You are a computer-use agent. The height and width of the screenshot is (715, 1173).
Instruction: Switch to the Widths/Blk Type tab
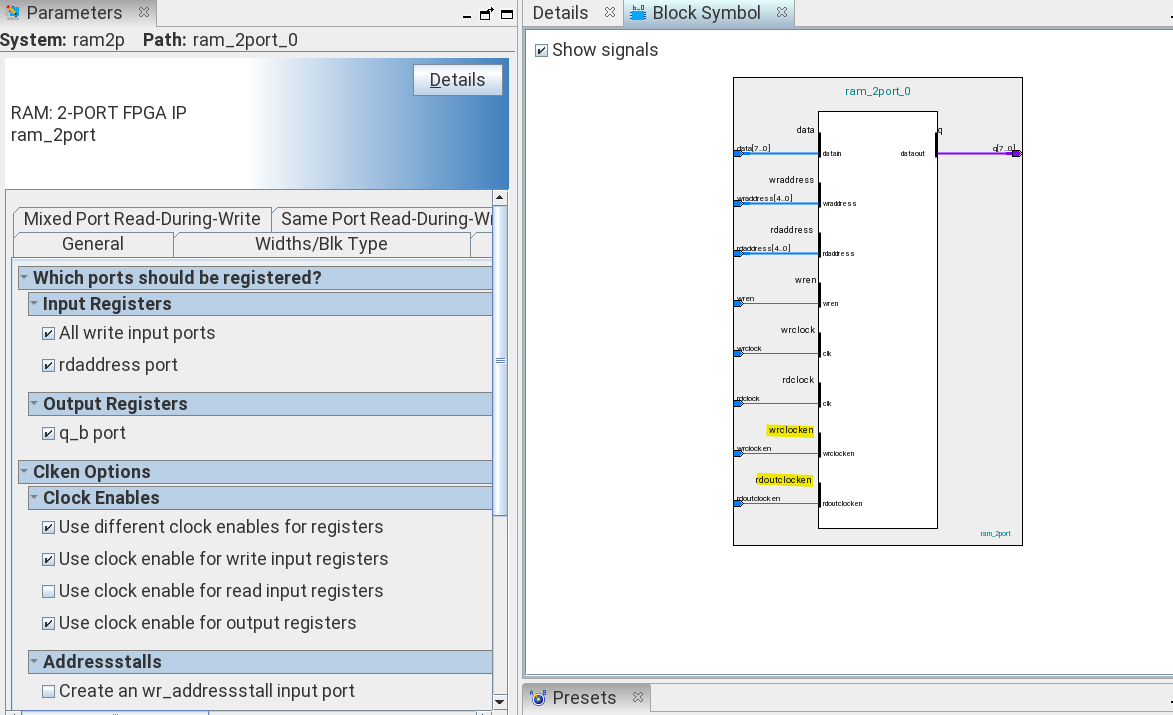tap(321, 244)
